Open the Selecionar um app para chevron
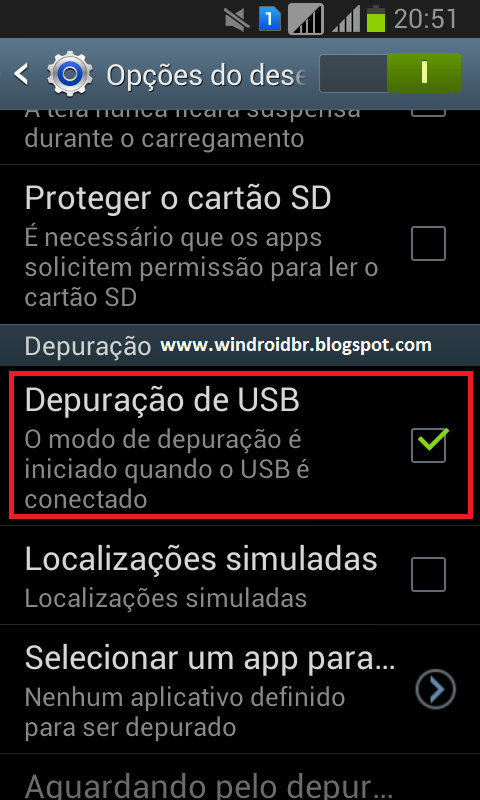This screenshot has width=480, height=800. 435,689
